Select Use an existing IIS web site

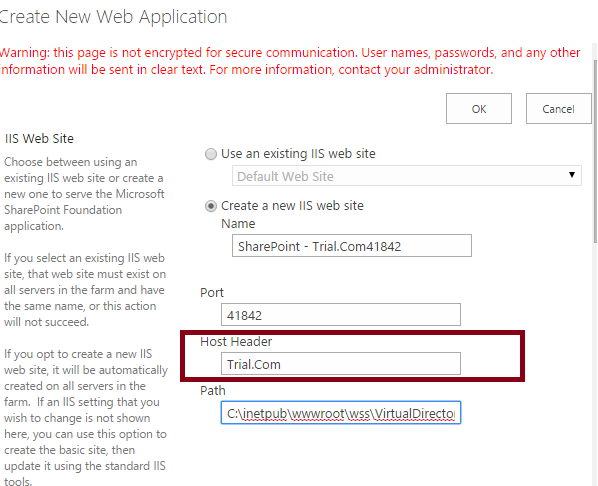[211, 154]
